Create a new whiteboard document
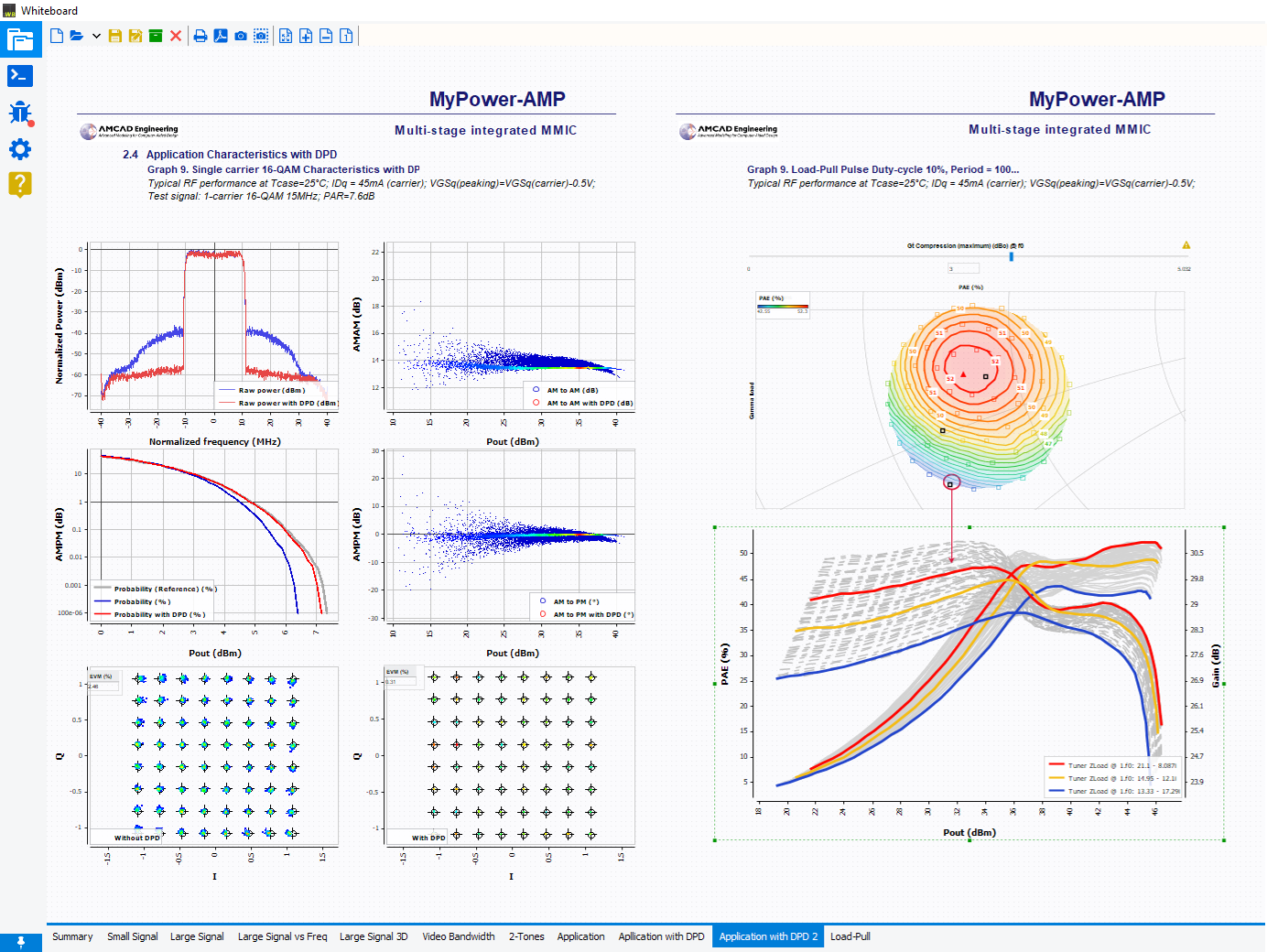Screen dimensions: 1267x952 tap(57, 36)
